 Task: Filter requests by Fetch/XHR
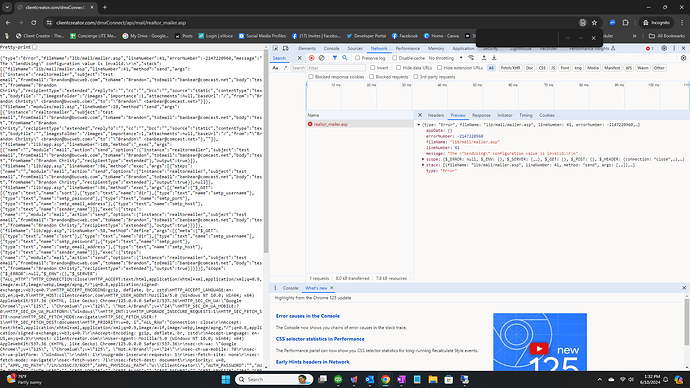(510, 68)
